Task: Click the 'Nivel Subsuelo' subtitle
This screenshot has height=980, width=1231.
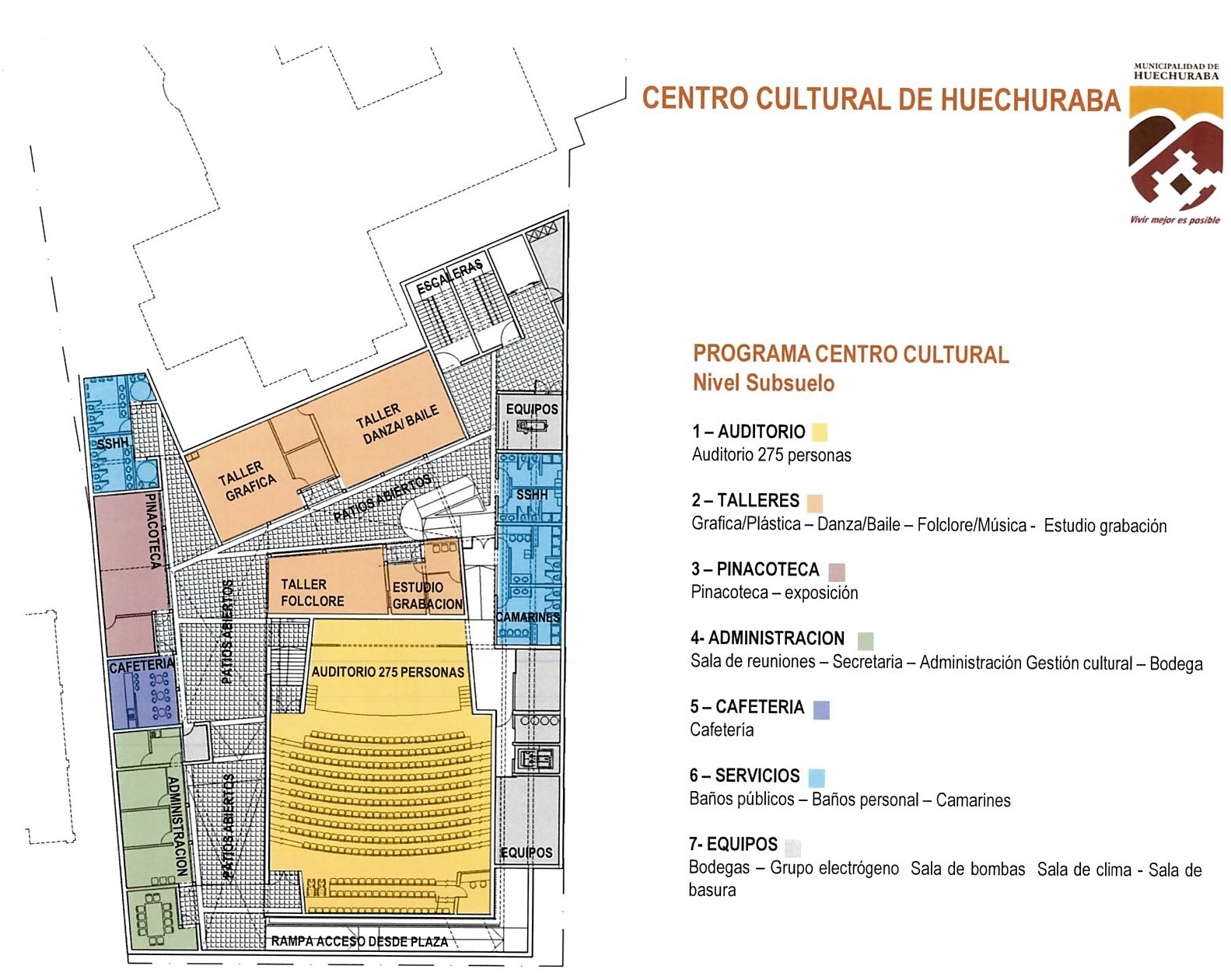Action: [x=764, y=383]
